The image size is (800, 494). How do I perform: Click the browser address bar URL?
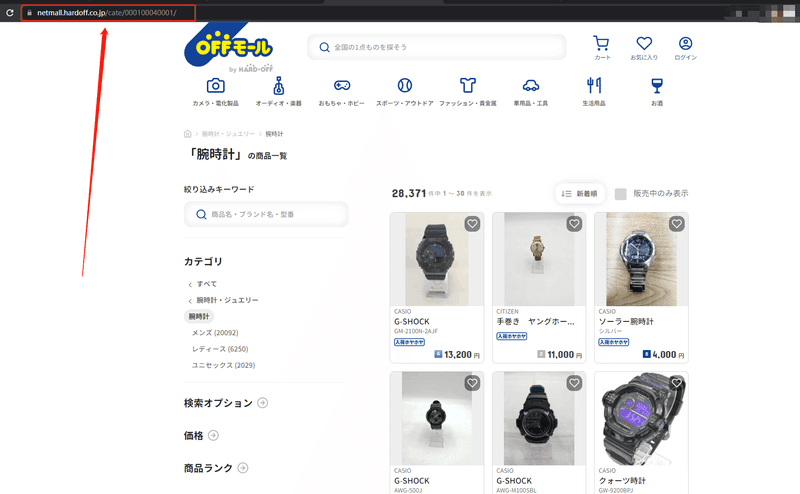click(107, 13)
